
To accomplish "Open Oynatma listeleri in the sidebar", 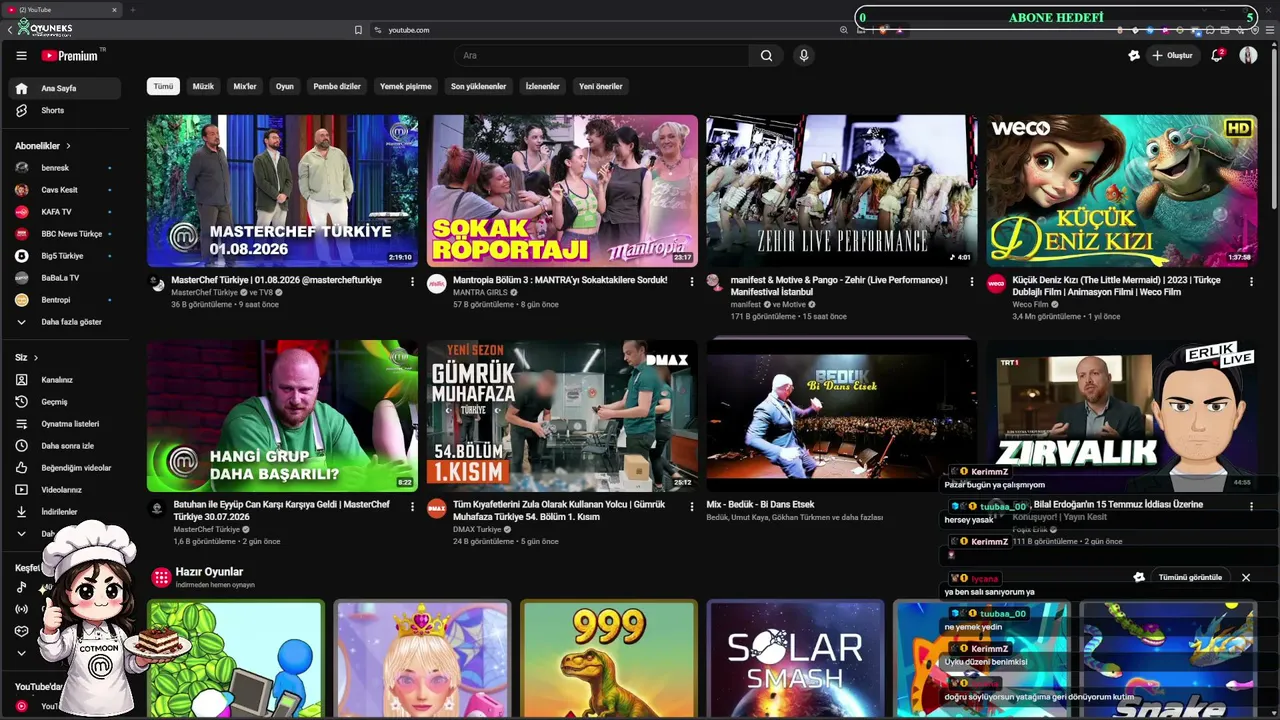I will coord(65,424).
